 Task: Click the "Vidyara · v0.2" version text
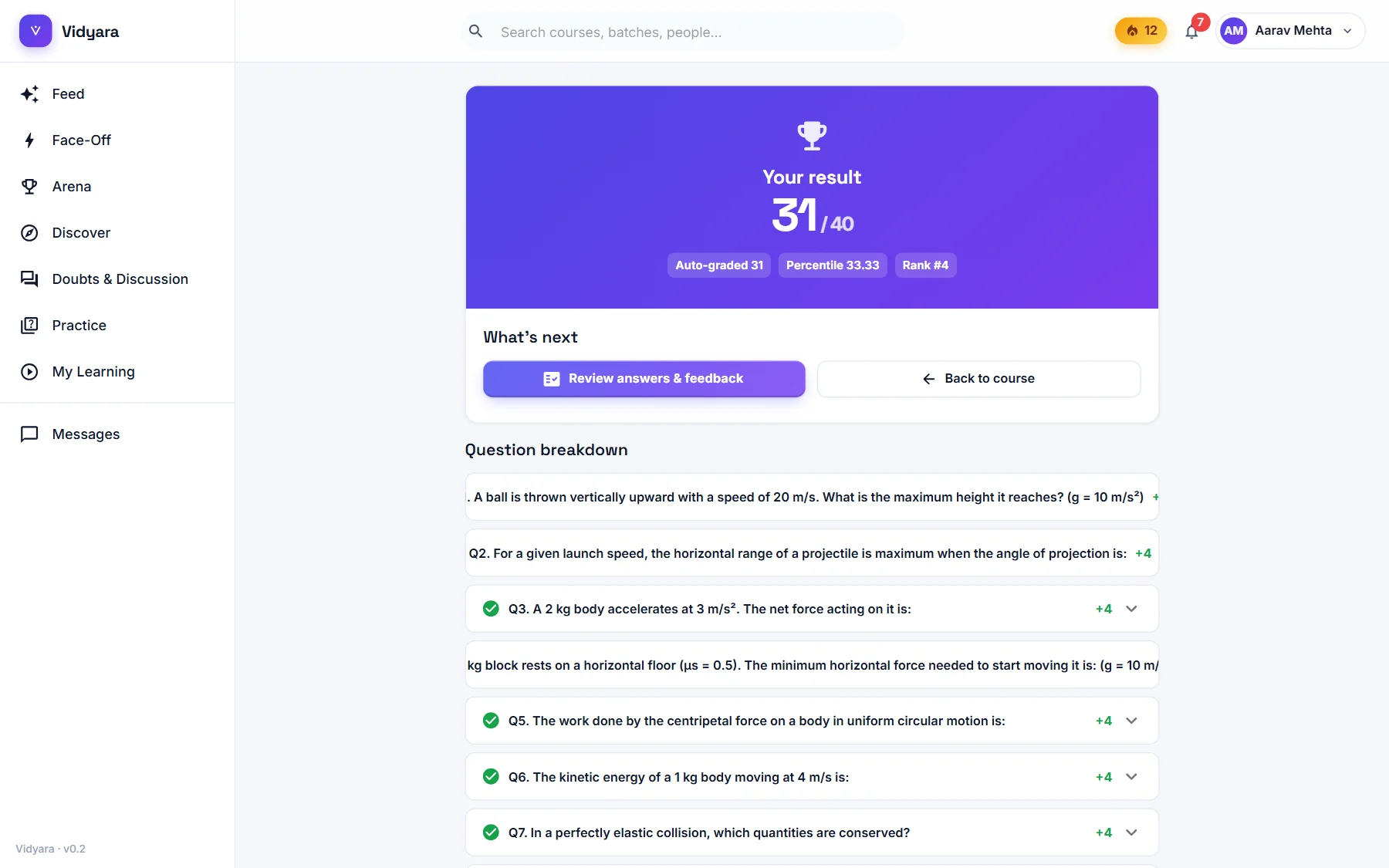tap(51, 849)
